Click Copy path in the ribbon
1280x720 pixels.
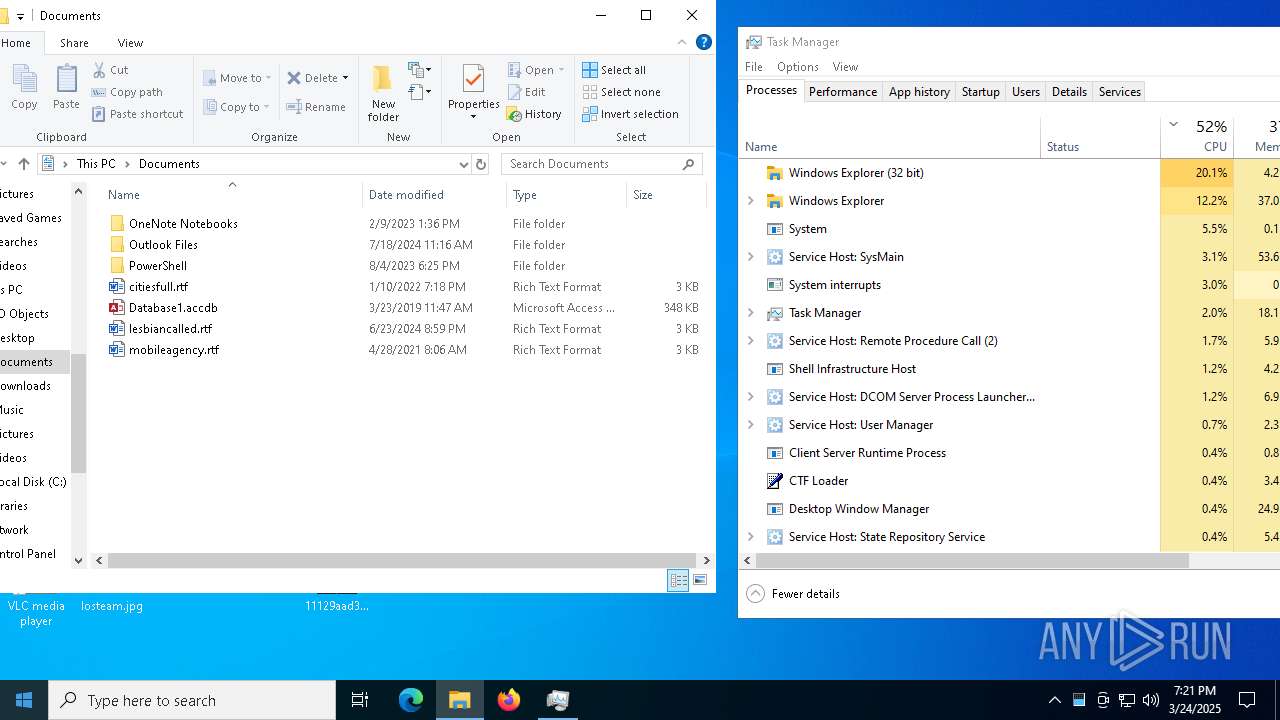coord(127,92)
